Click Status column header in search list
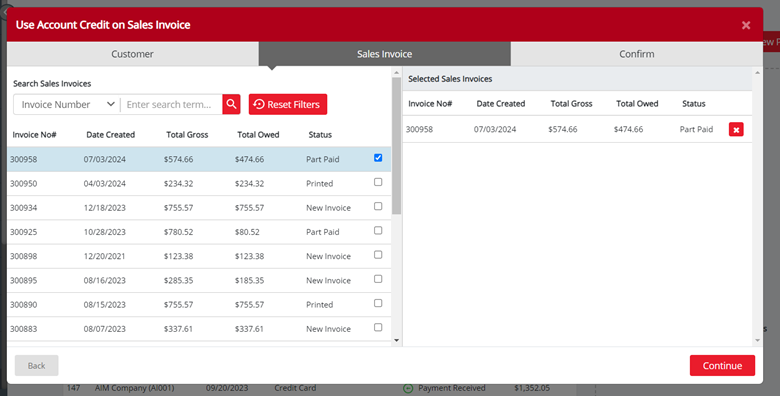Screen dimensions: 780x396 pyautogui.click(x=320, y=134)
